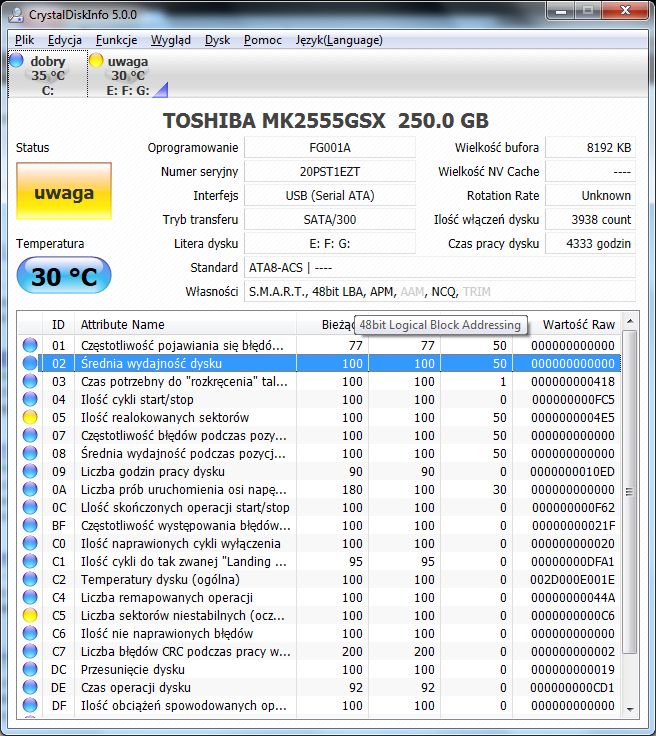Open the Dysk menu
The image size is (656, 736).
[x=217, y=40]
